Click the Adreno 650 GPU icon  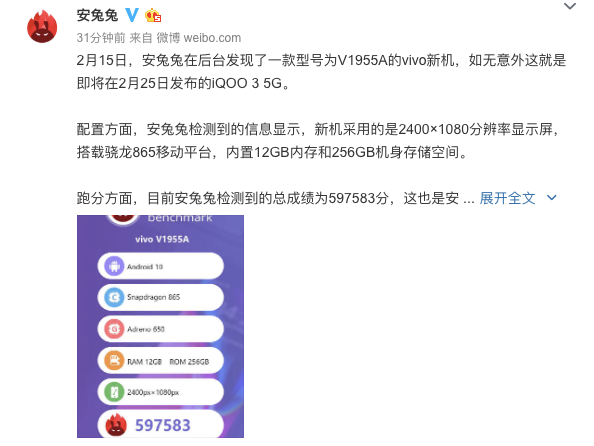click(114, 329)
